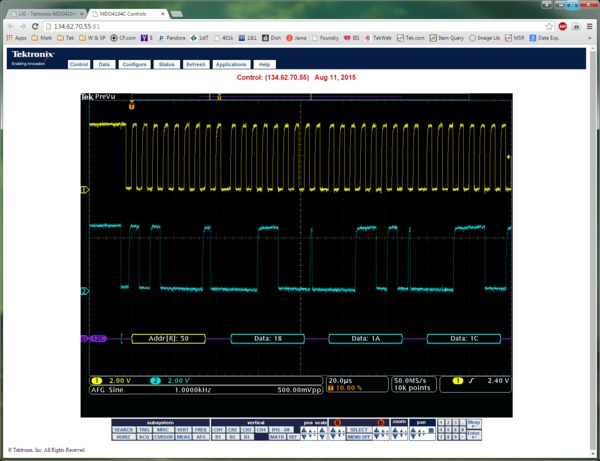Open the Applications menu tab

click(x=231, y=64)
